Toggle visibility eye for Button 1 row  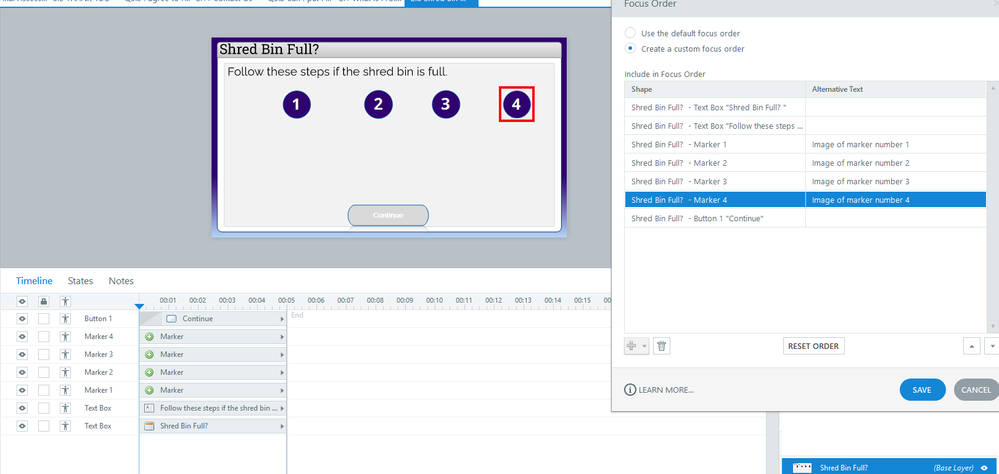(x=22, y=319)
